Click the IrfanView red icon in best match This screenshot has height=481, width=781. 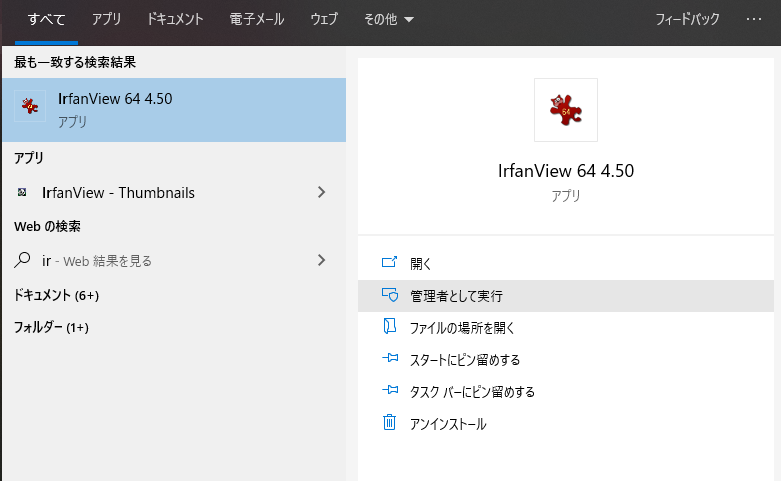(30, 106)
